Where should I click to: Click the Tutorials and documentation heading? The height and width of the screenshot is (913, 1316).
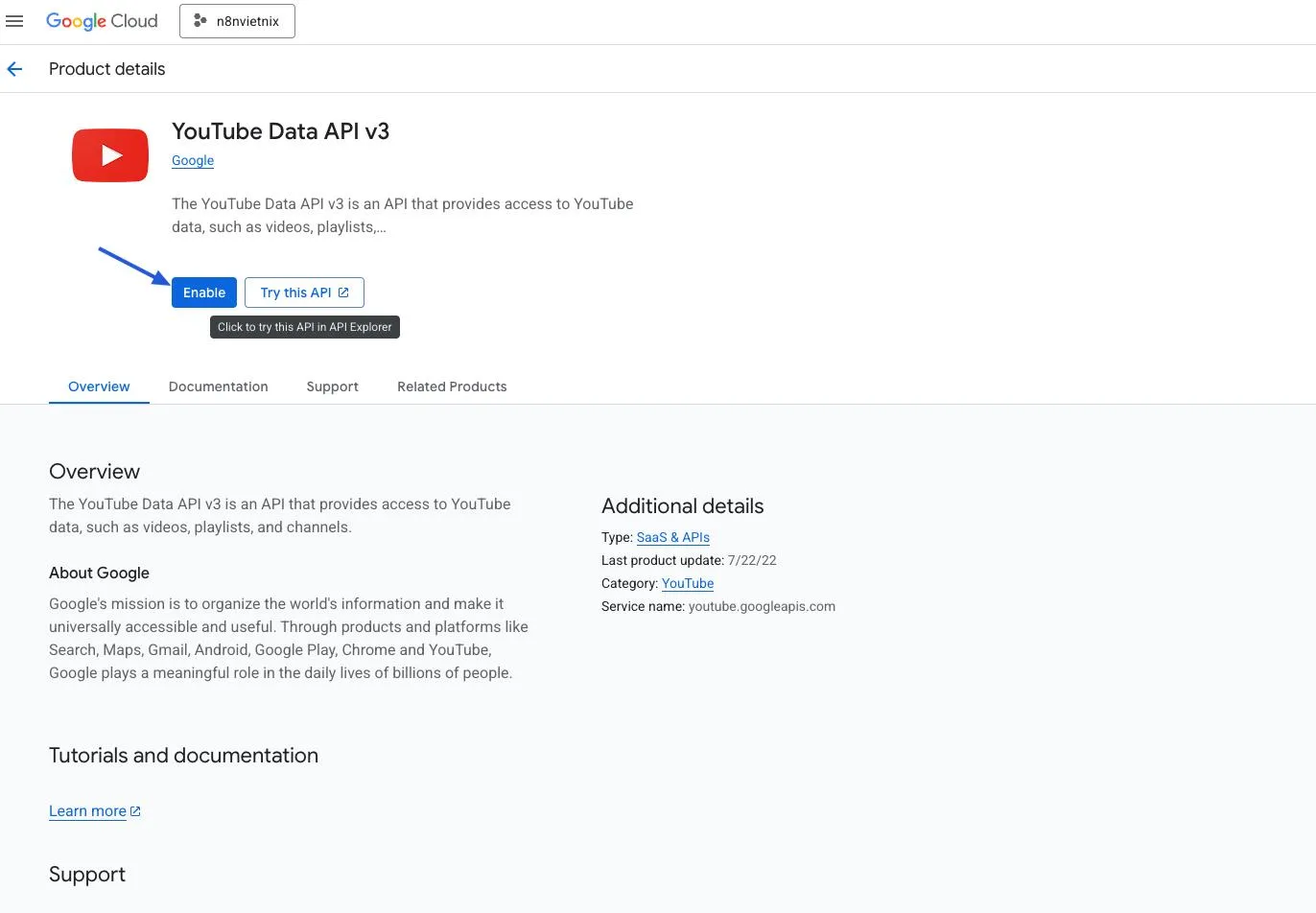pyautogui.click(x=183, y=756)
